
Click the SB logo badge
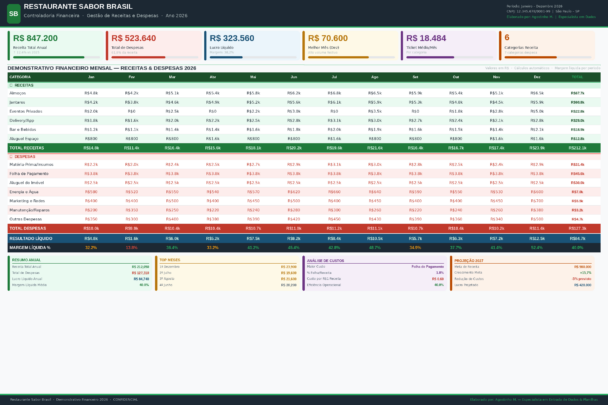pos(13,13)
